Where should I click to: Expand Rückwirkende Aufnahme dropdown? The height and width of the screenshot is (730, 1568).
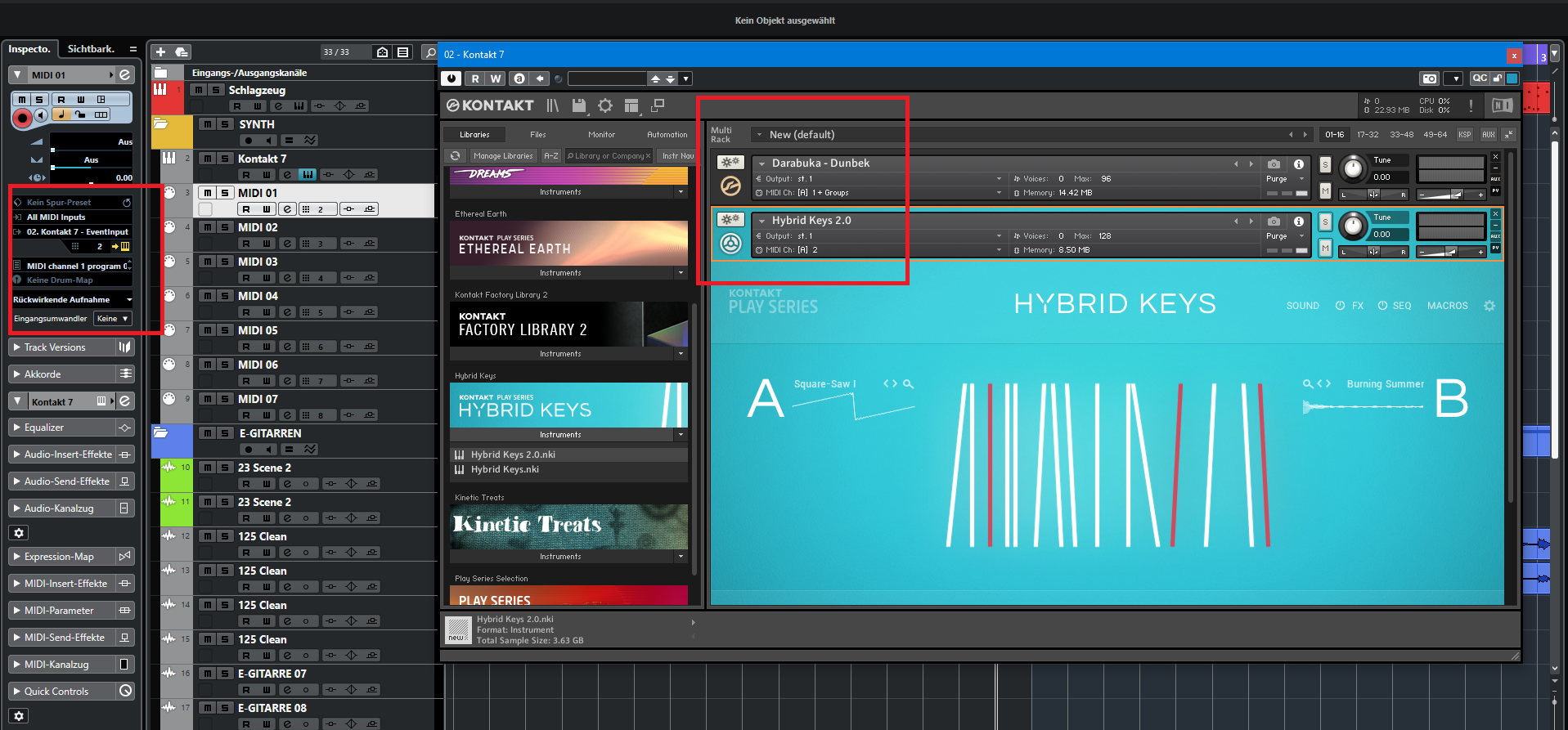click(129, 300)
